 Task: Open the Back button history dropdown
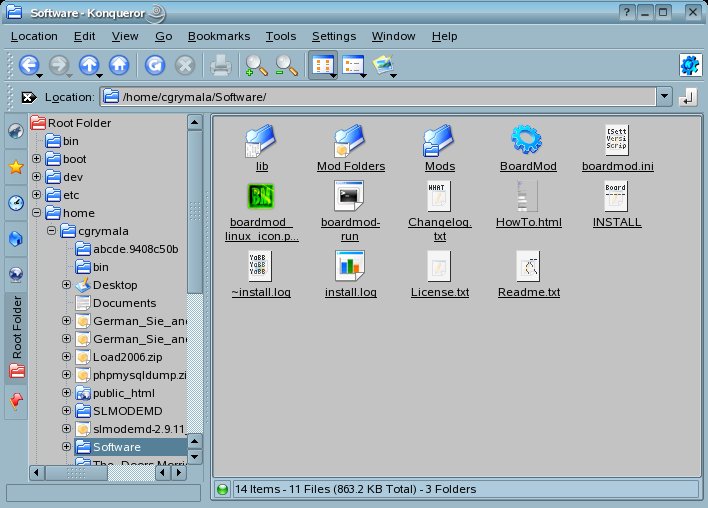(x=39, y=75)
